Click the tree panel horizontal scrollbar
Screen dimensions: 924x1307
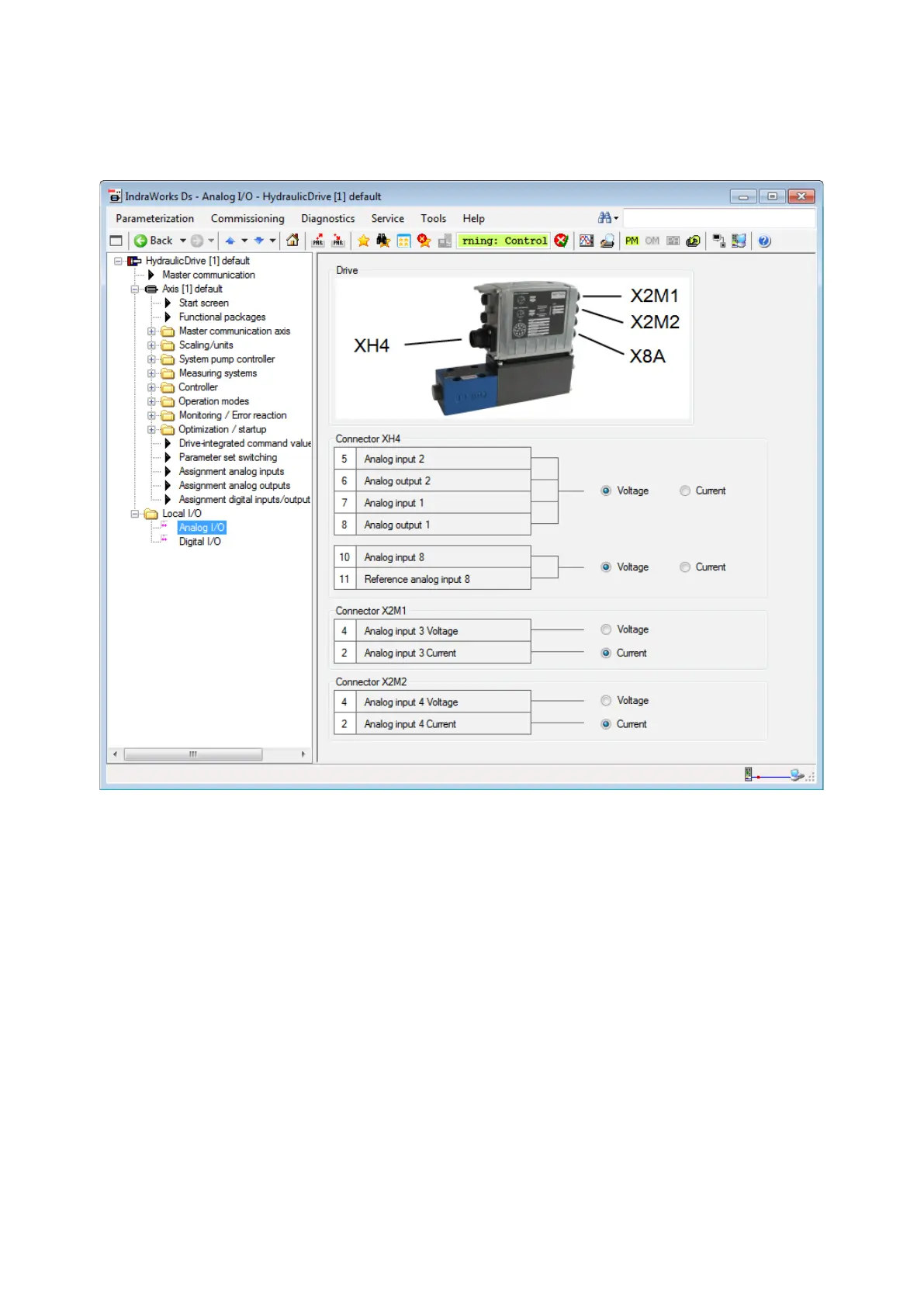[193, 754]
